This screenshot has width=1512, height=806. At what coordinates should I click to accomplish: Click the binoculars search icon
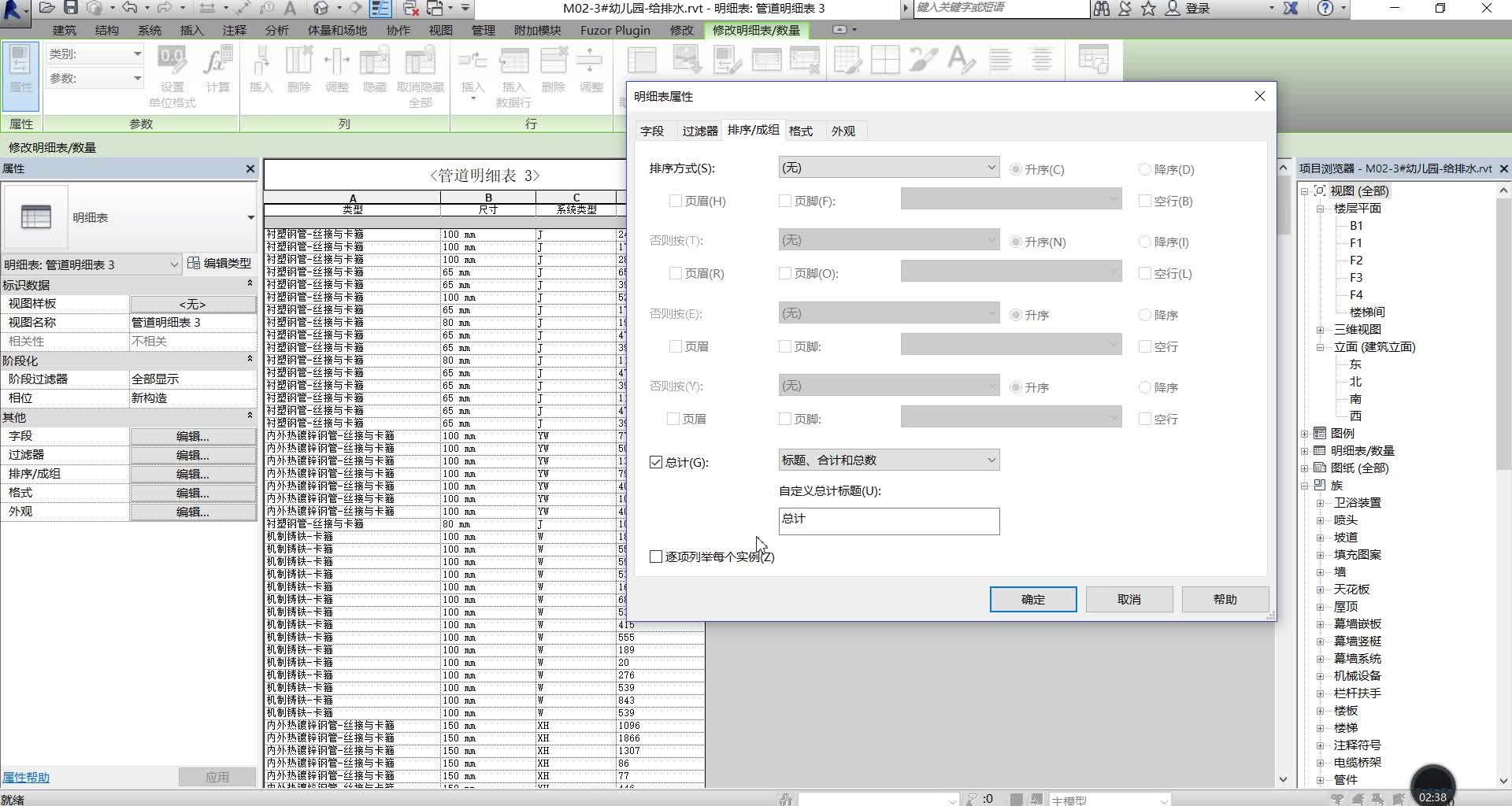point(1101,9)
